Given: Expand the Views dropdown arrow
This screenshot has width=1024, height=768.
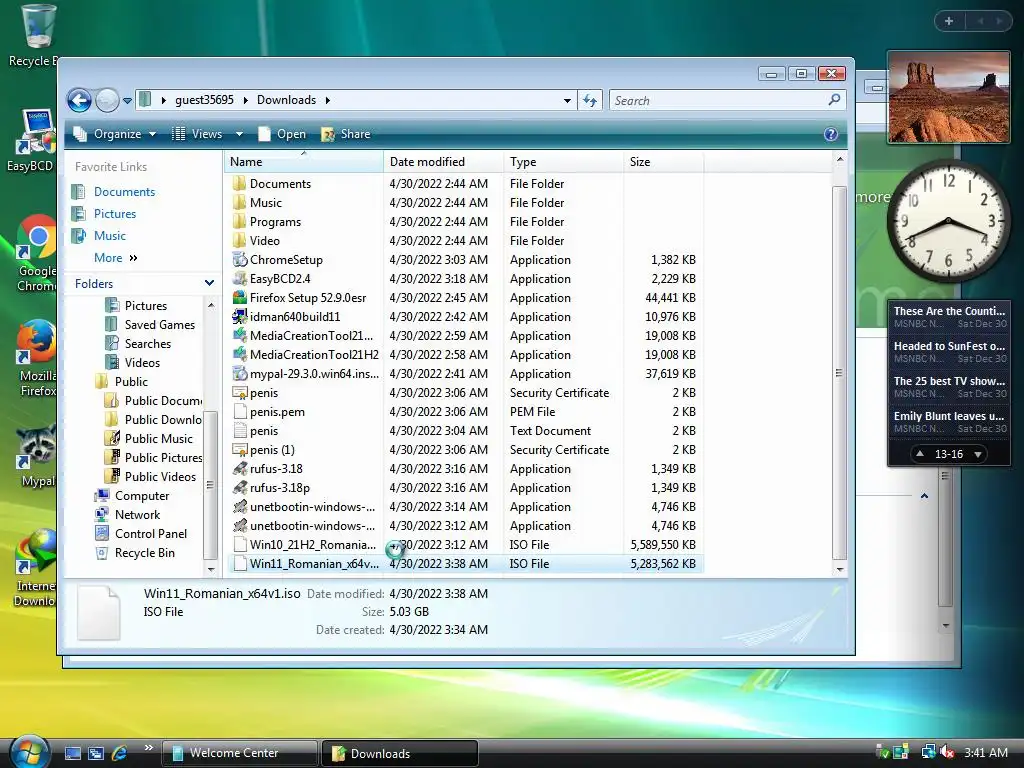Looking at the screenshot, I should 239,134.
